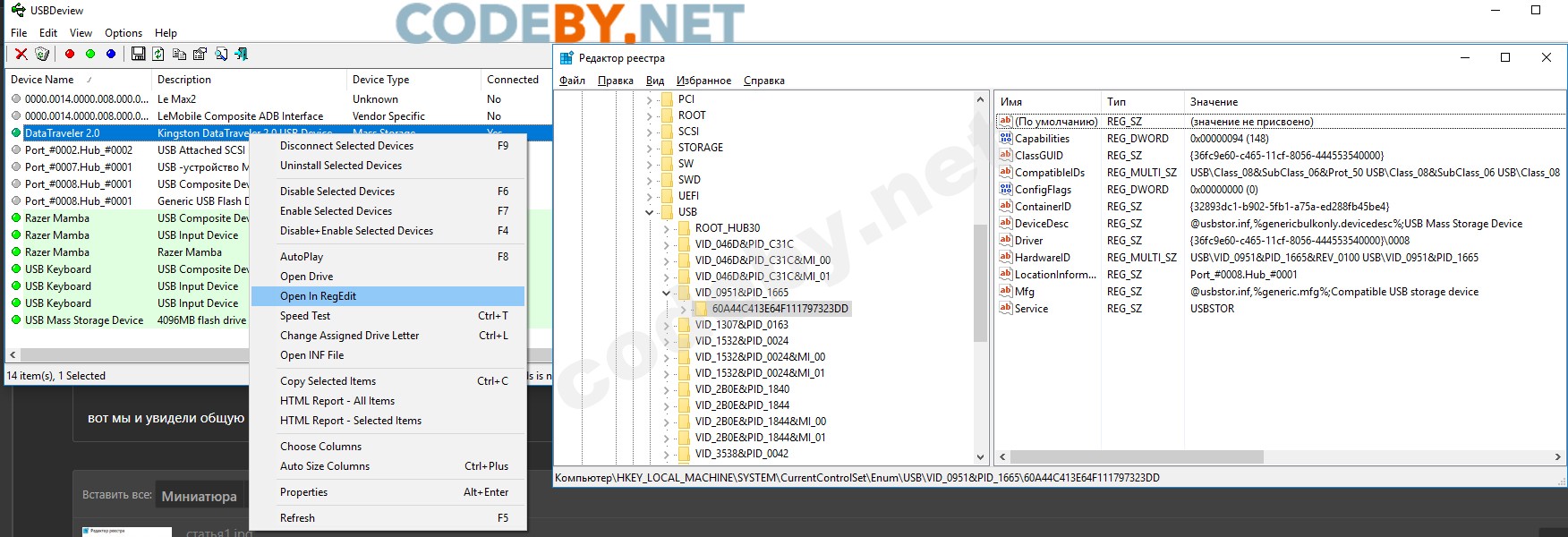Expand the ROOT_HUB30 key
The width and height of the screenshot is (1568, 537).
(x=667, y=228)
